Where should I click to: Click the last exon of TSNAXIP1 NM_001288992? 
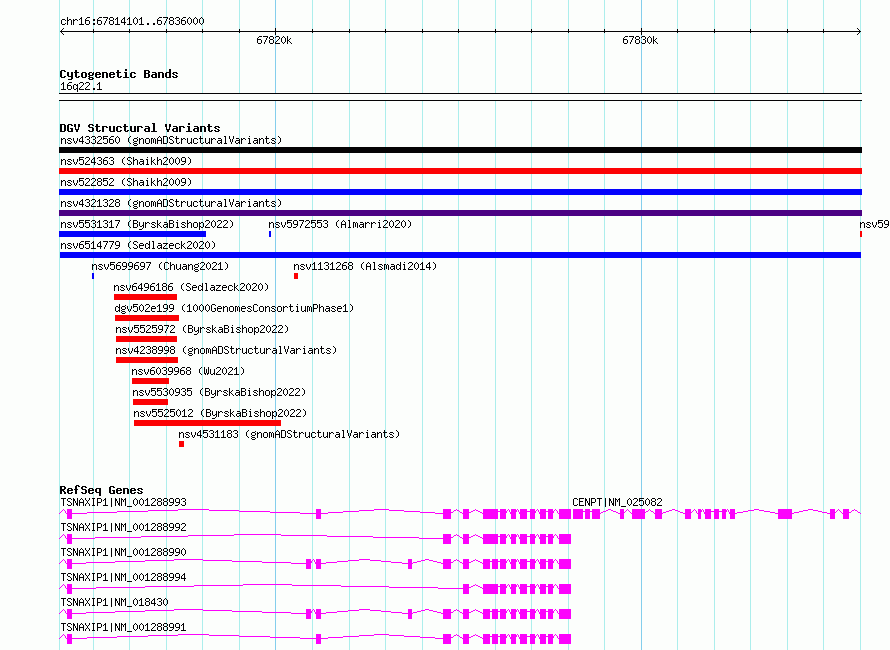tap(565, 539)
